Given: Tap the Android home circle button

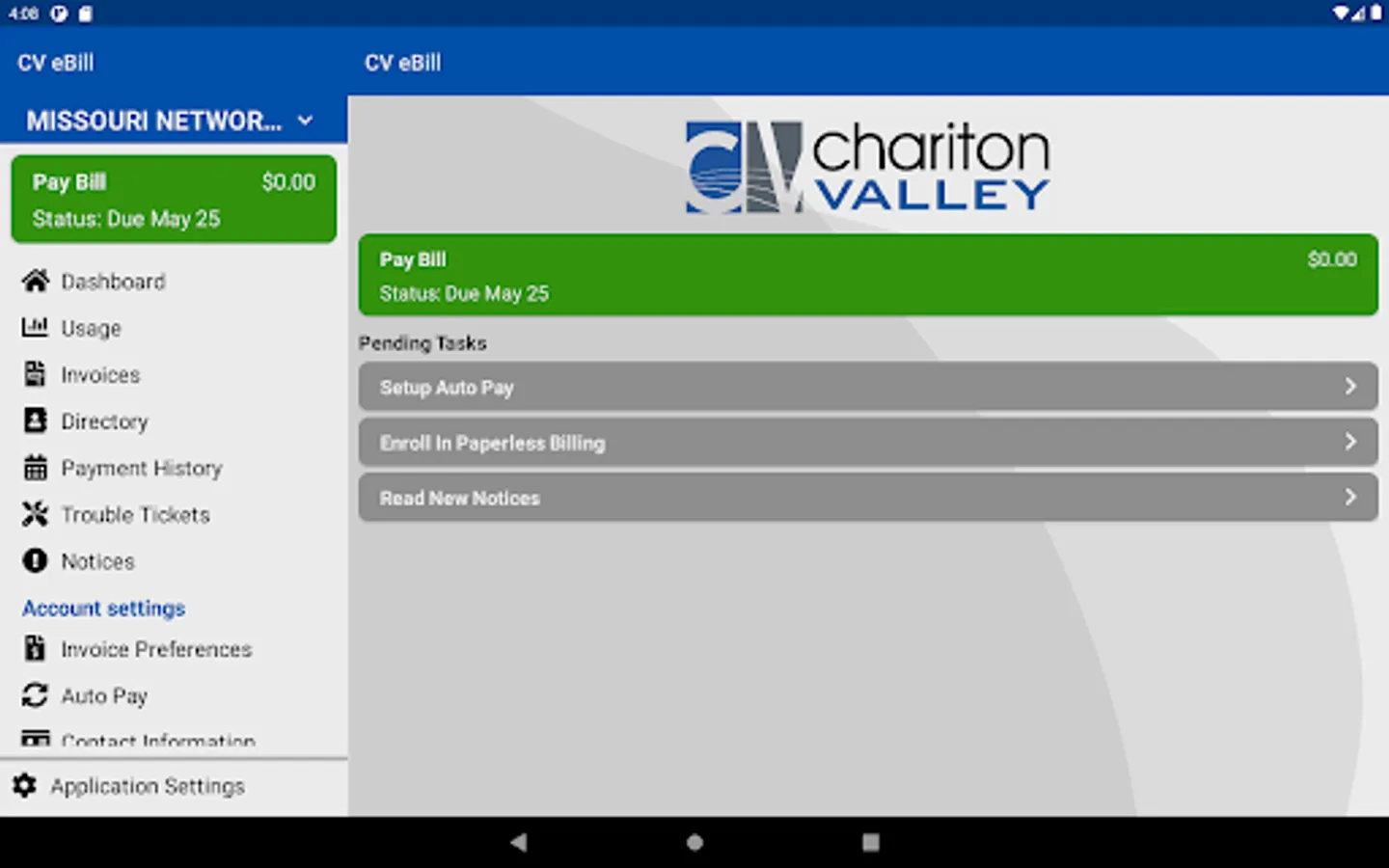Looking at the screenshot, I should tap(694, 842).
